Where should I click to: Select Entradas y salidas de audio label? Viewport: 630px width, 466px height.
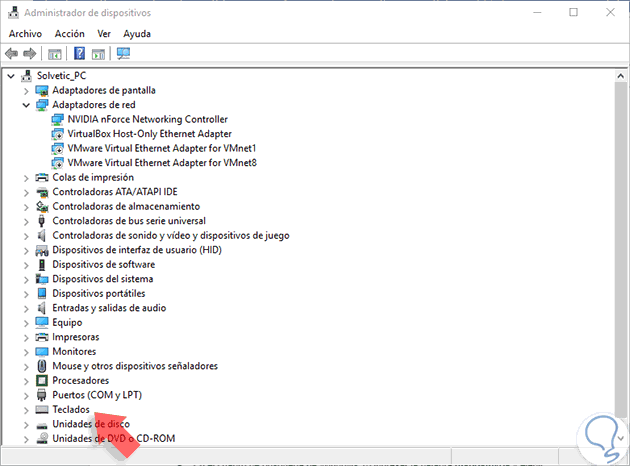109,308
